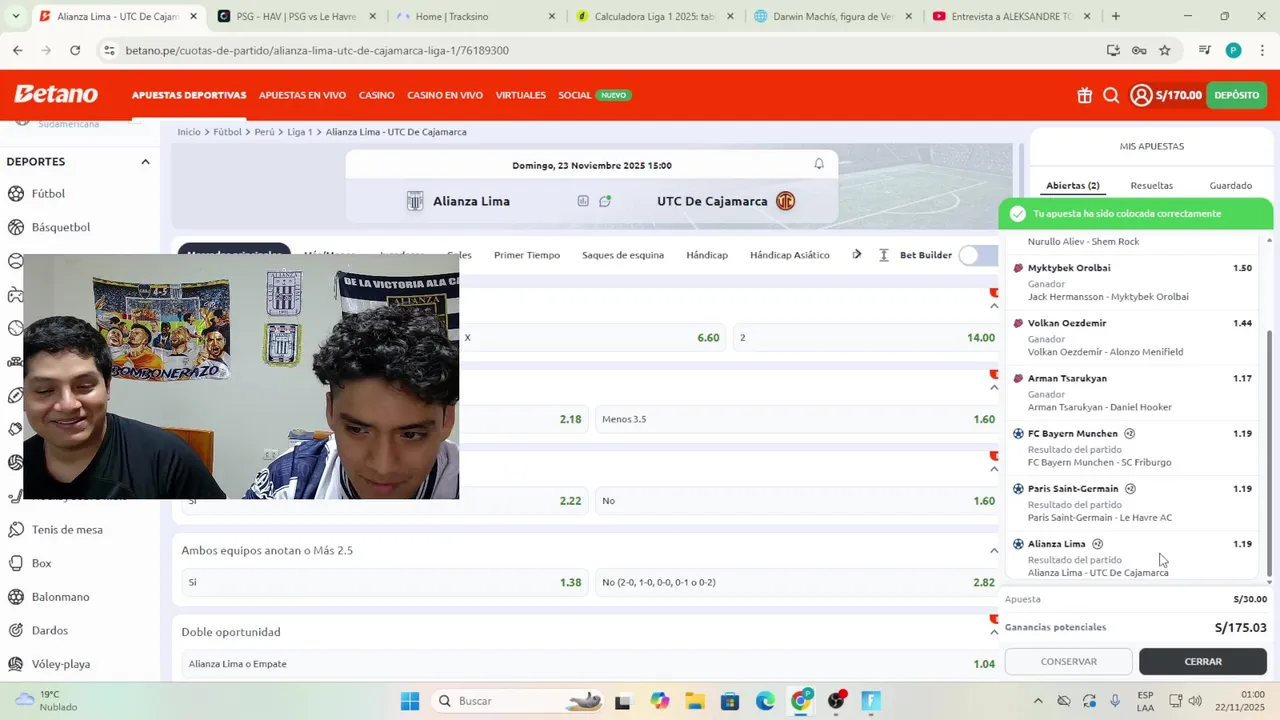Open the Liga 1 breadcrumb link

tap(300, 132)
